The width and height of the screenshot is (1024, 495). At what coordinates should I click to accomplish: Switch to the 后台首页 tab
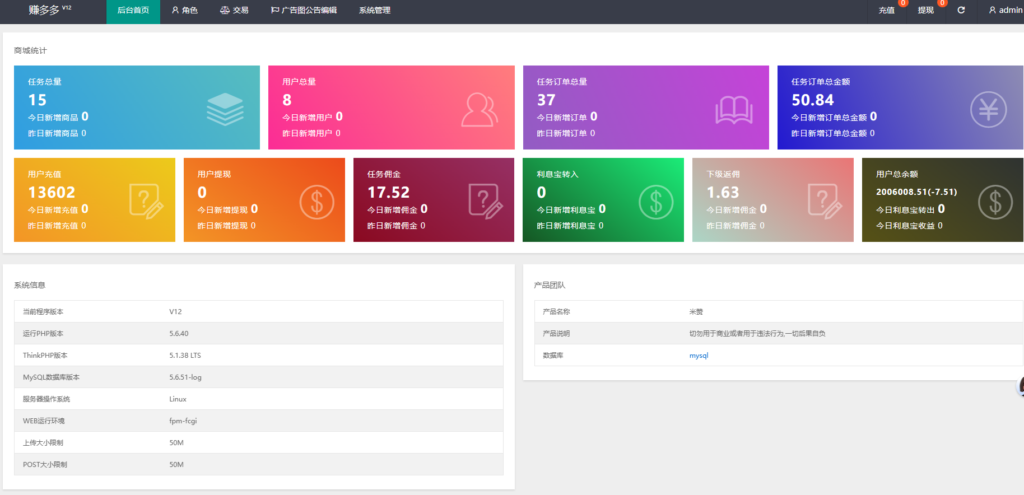click(133, 10)
